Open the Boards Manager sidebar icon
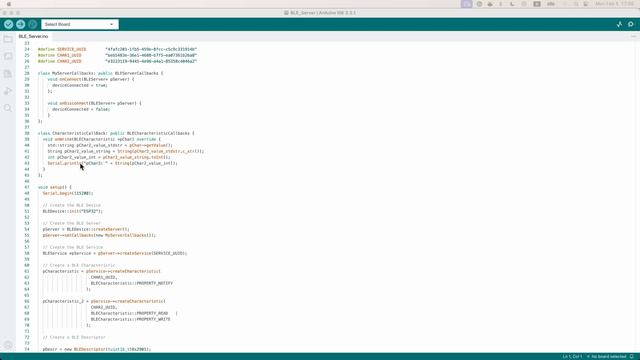The image size is (640, 360). (8, 56)
